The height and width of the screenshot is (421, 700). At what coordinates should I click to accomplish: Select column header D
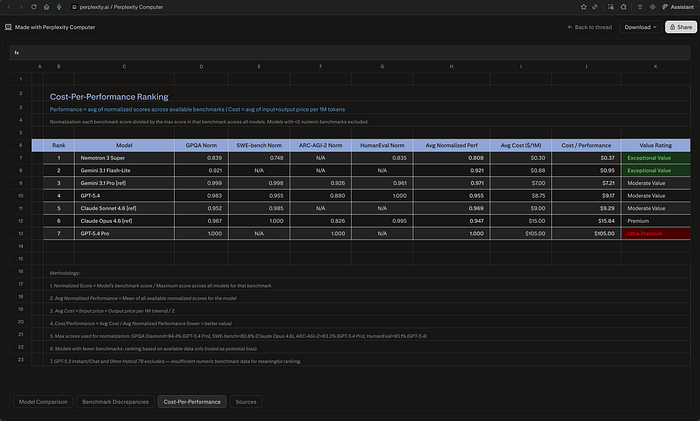tap(201, 66)
